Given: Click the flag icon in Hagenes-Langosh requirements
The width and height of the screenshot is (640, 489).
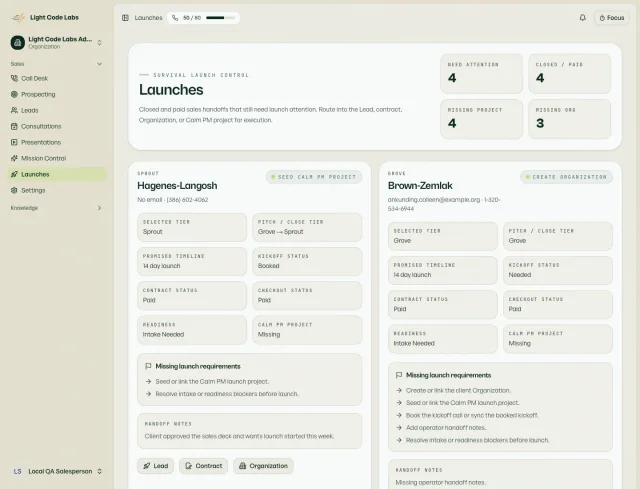Looking at the screenshot, I should pyautogui.click(x=148, y=367).
